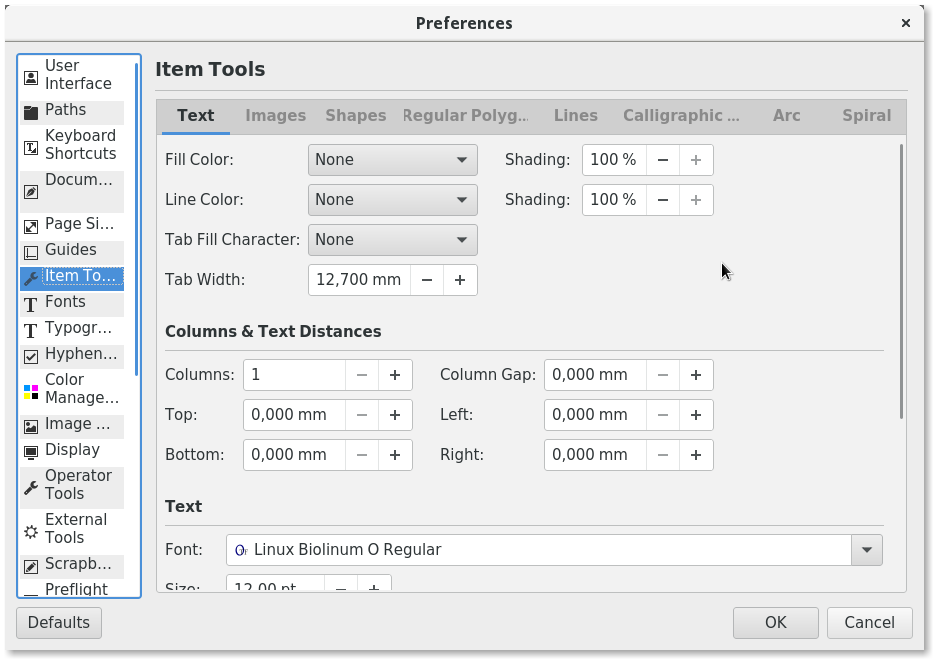The height and width of the screenshot is (659, 933).
Task: Click the Keyboard Shortcuts icon
Action: pyautogui.click(x=31, y=146)
